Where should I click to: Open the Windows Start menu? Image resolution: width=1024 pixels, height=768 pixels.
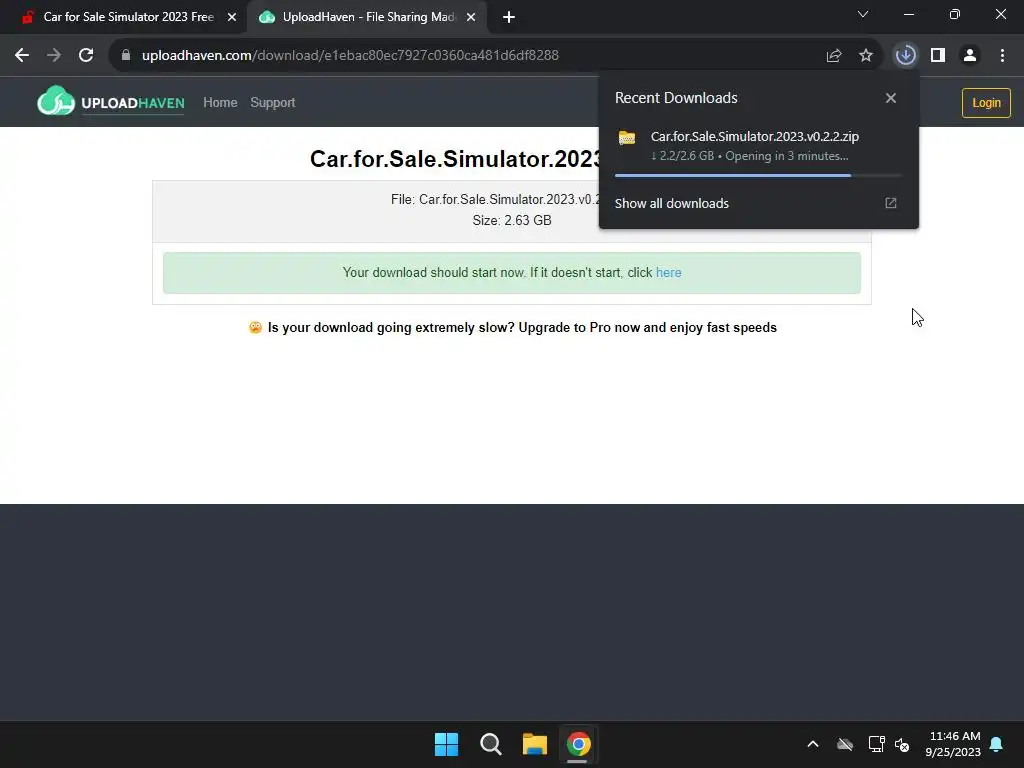coord(447,744)
